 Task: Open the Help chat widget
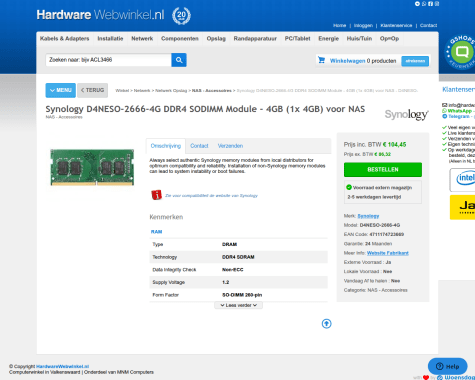click(447, 366)
